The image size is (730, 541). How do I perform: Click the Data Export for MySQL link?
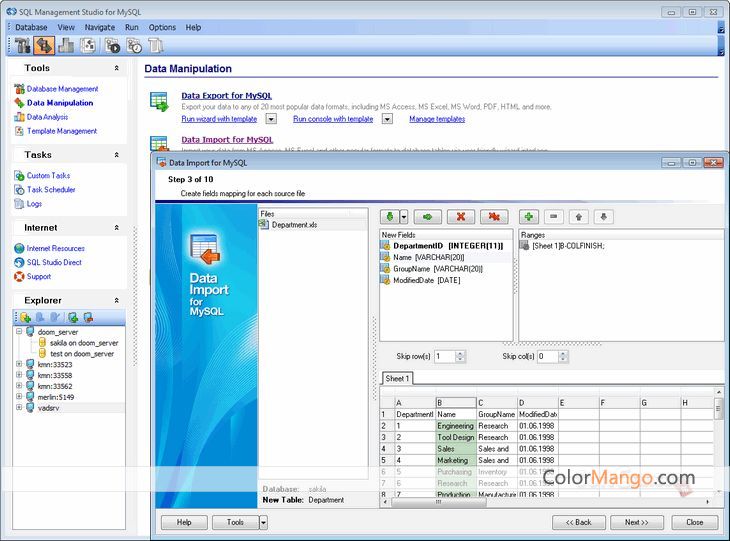226,95
